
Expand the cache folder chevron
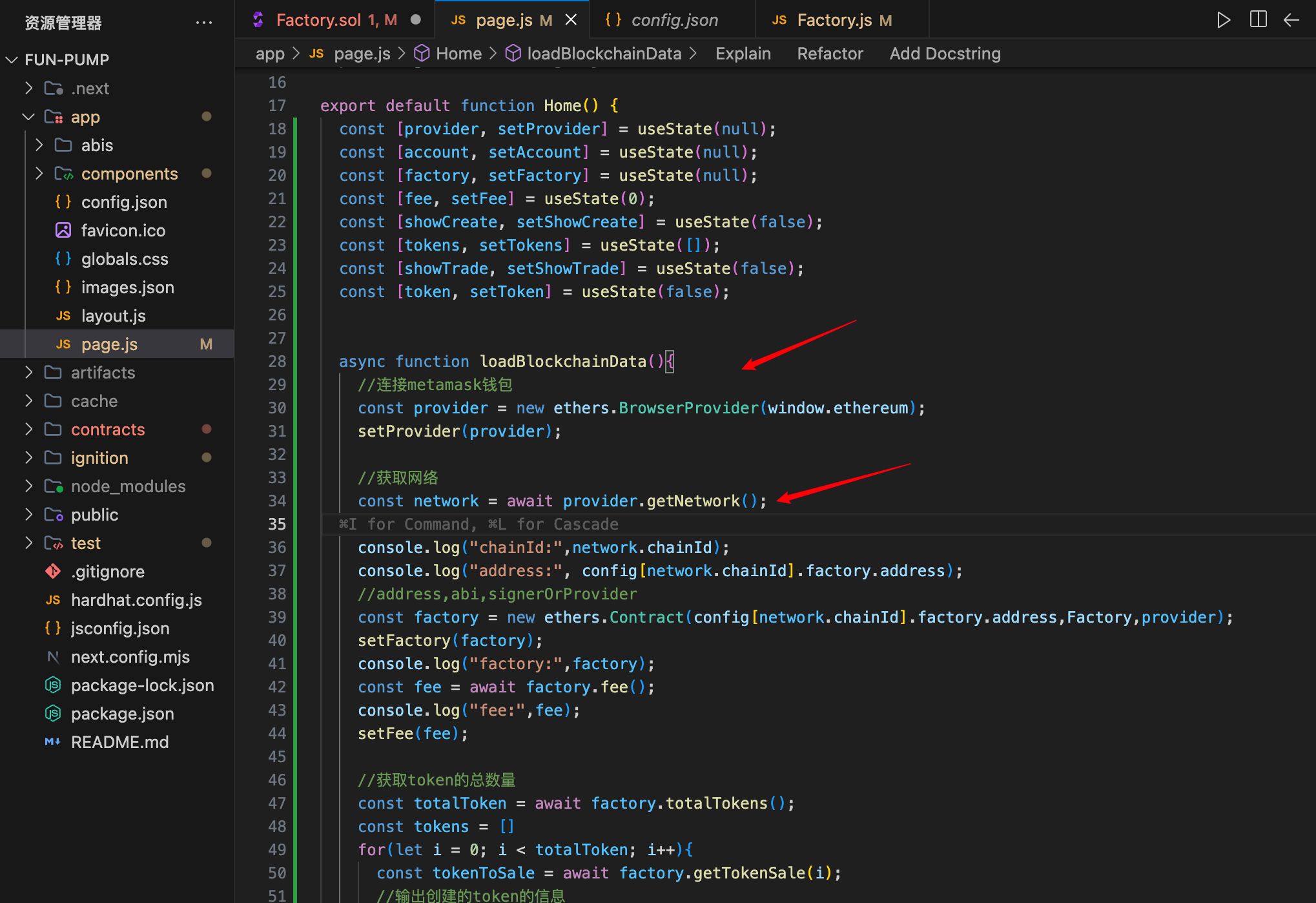28,400
